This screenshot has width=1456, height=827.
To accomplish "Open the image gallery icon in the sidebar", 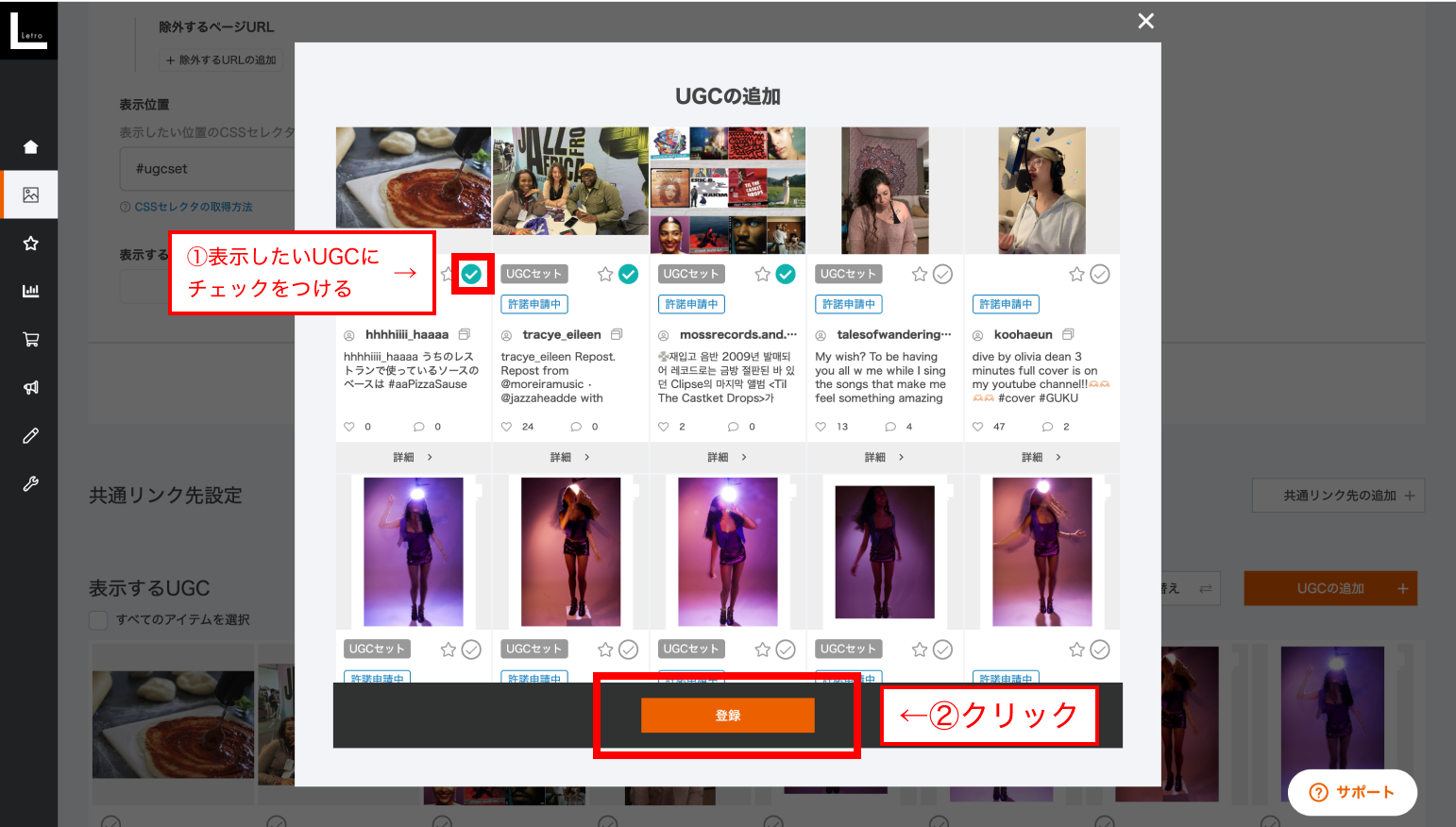I will [30, 194].
